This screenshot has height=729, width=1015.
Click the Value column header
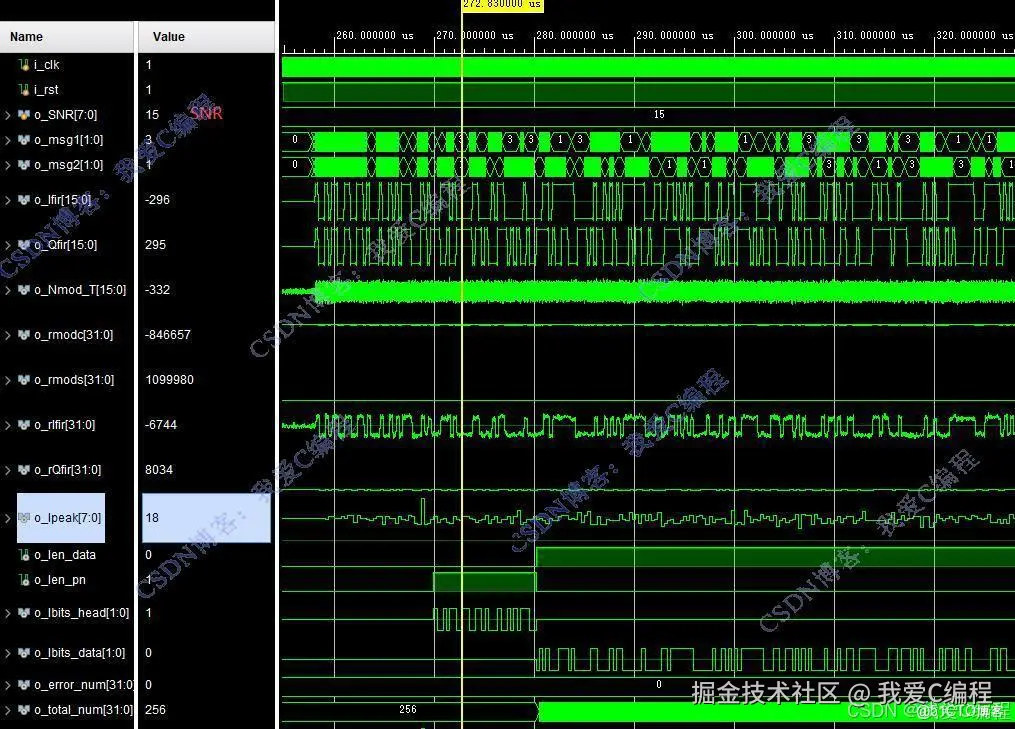click(168, 35)
